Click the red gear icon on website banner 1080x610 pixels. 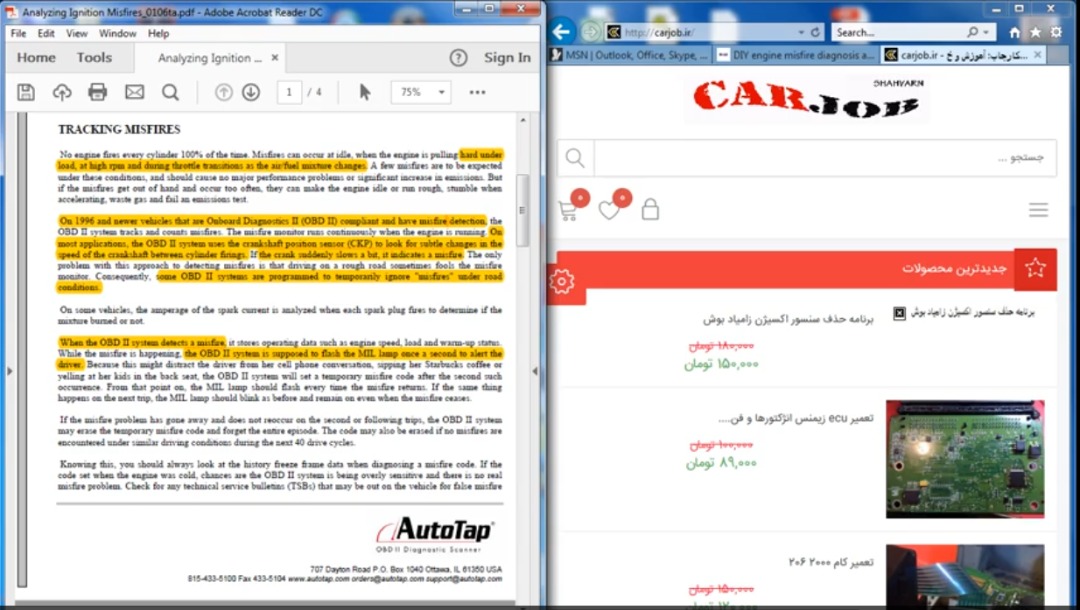562,281
